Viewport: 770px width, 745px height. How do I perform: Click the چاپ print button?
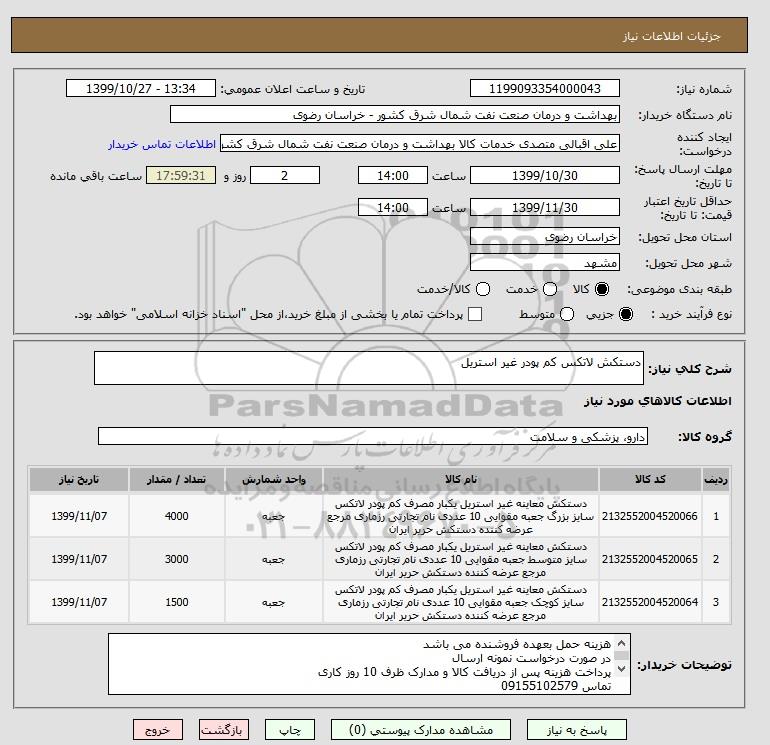point(290,730)
